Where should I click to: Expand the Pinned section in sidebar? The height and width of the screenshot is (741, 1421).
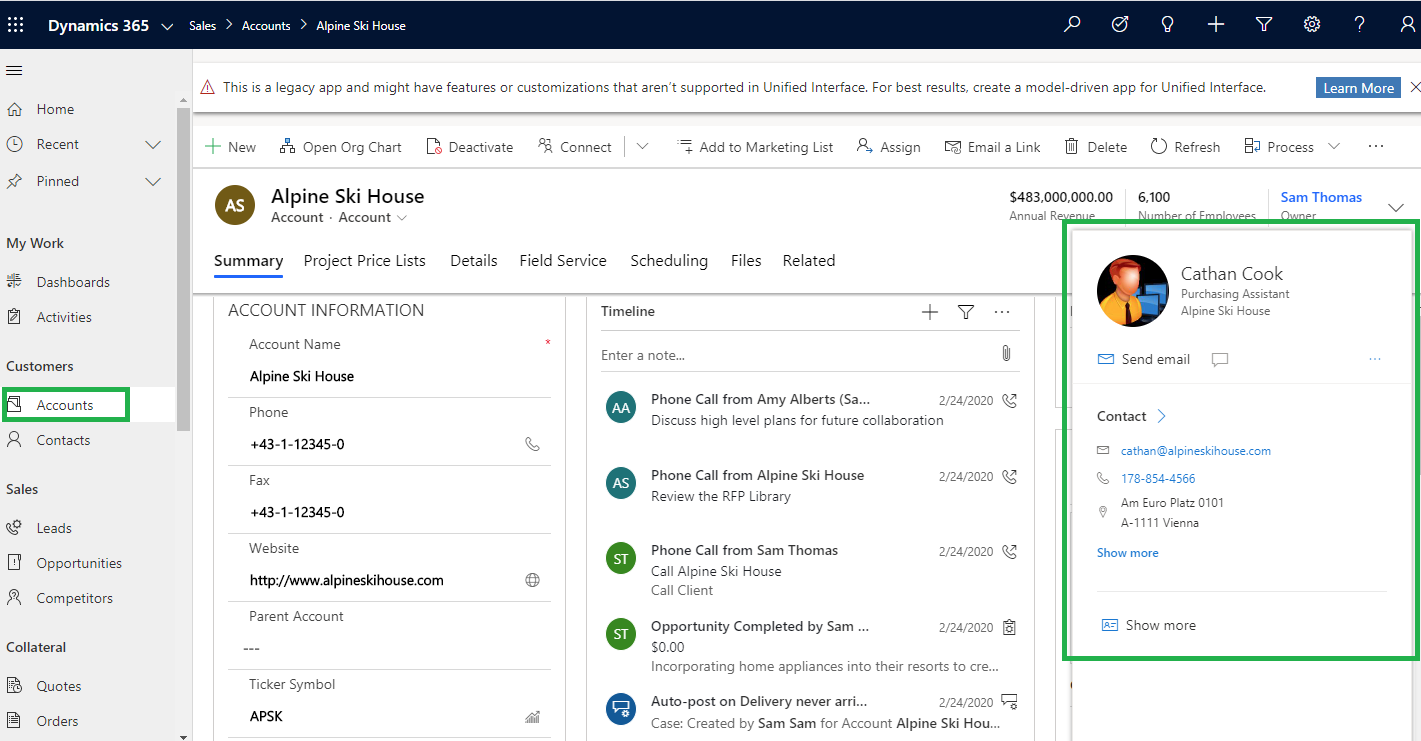pos(153,182)
